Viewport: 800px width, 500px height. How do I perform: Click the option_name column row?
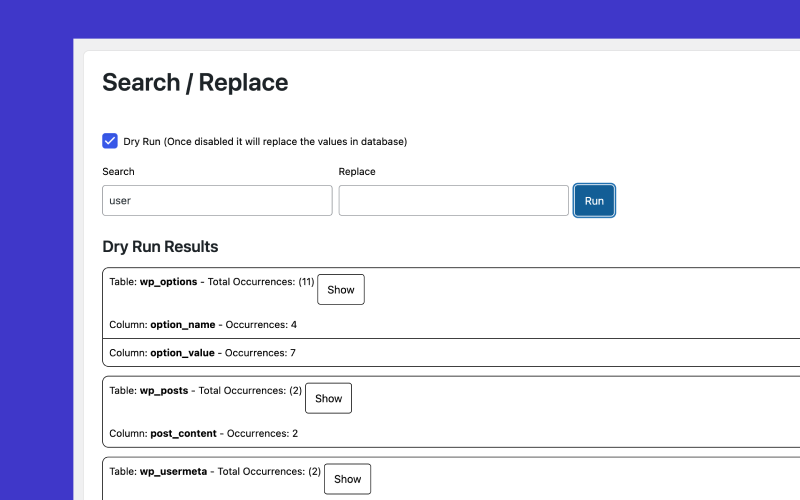click(x=203, y=325)
